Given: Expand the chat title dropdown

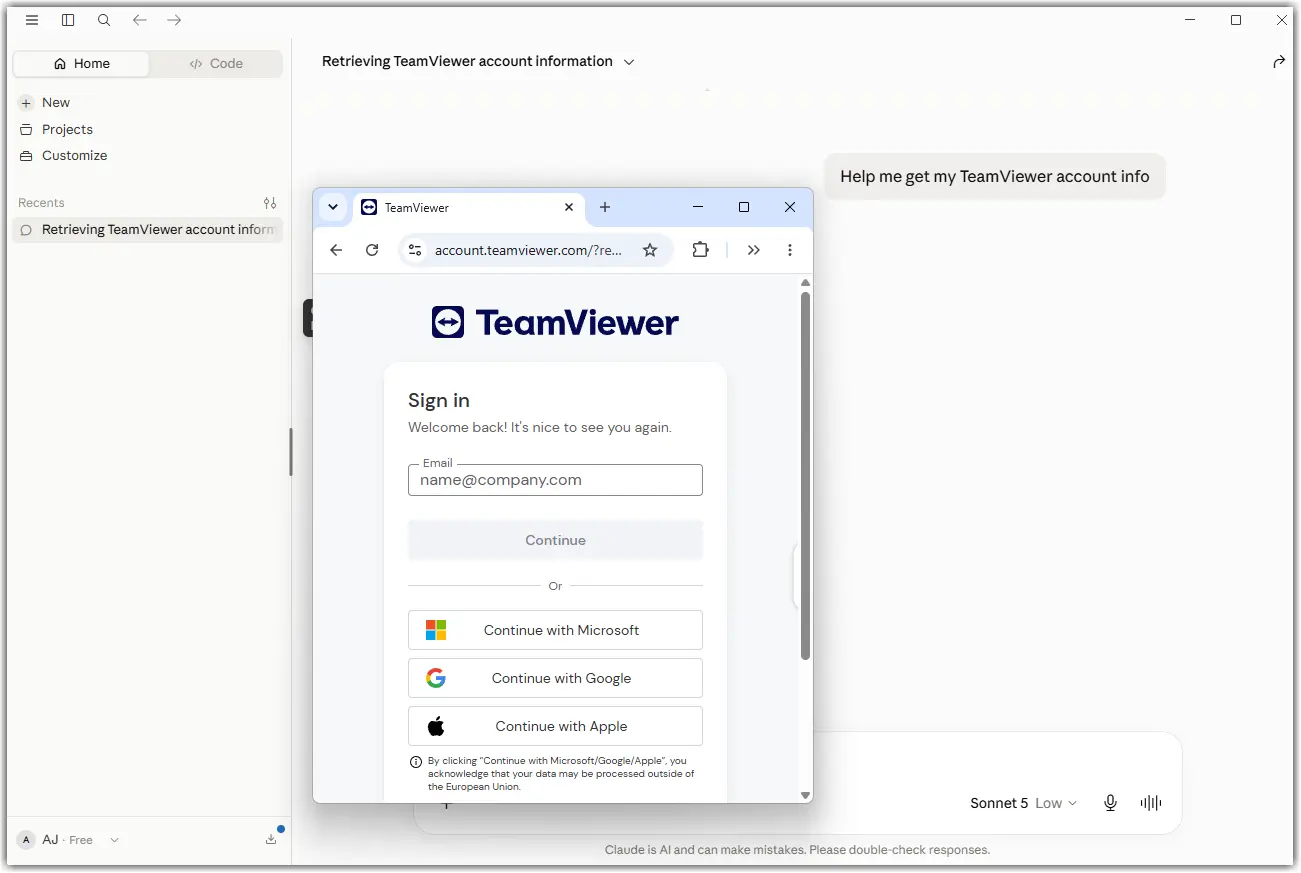Looking at the screenshot, I should 629,62.
